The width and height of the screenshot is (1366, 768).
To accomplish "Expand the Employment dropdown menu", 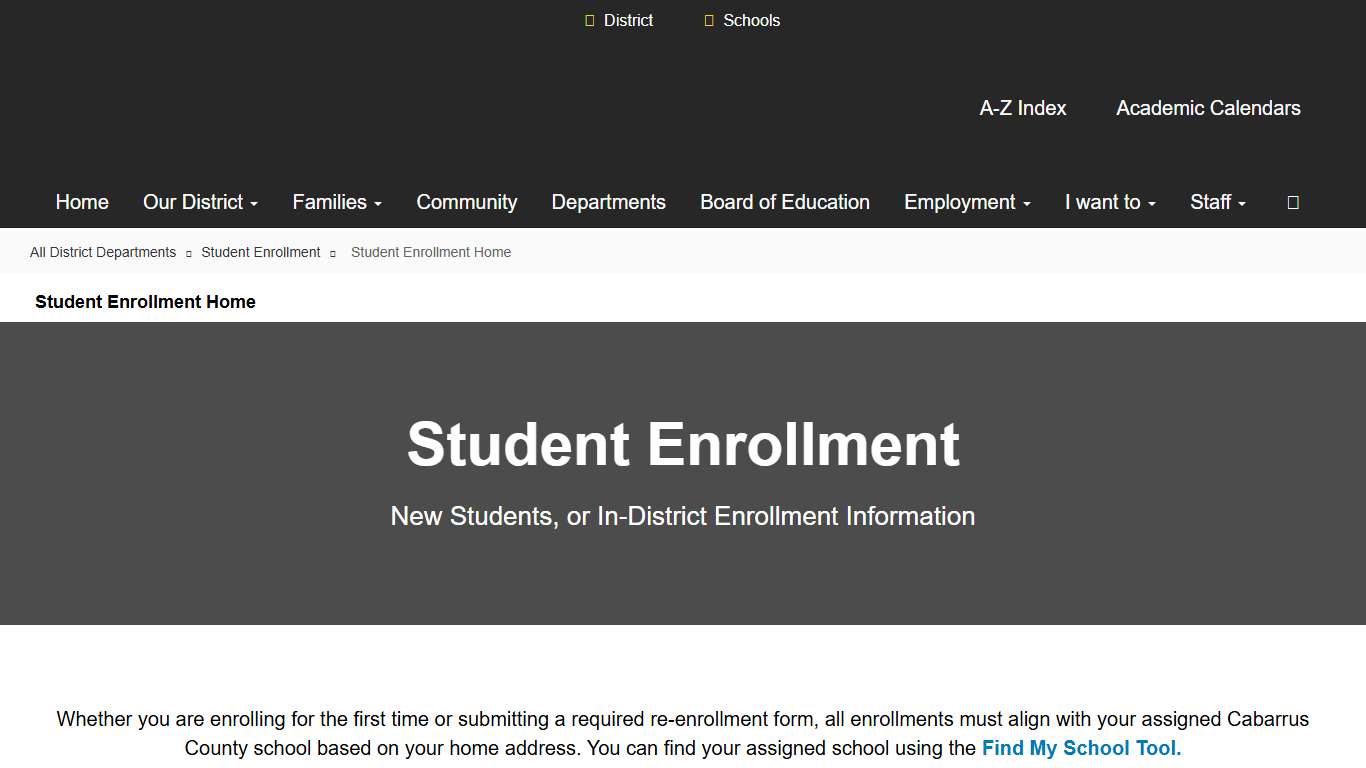I will (966, 202).
